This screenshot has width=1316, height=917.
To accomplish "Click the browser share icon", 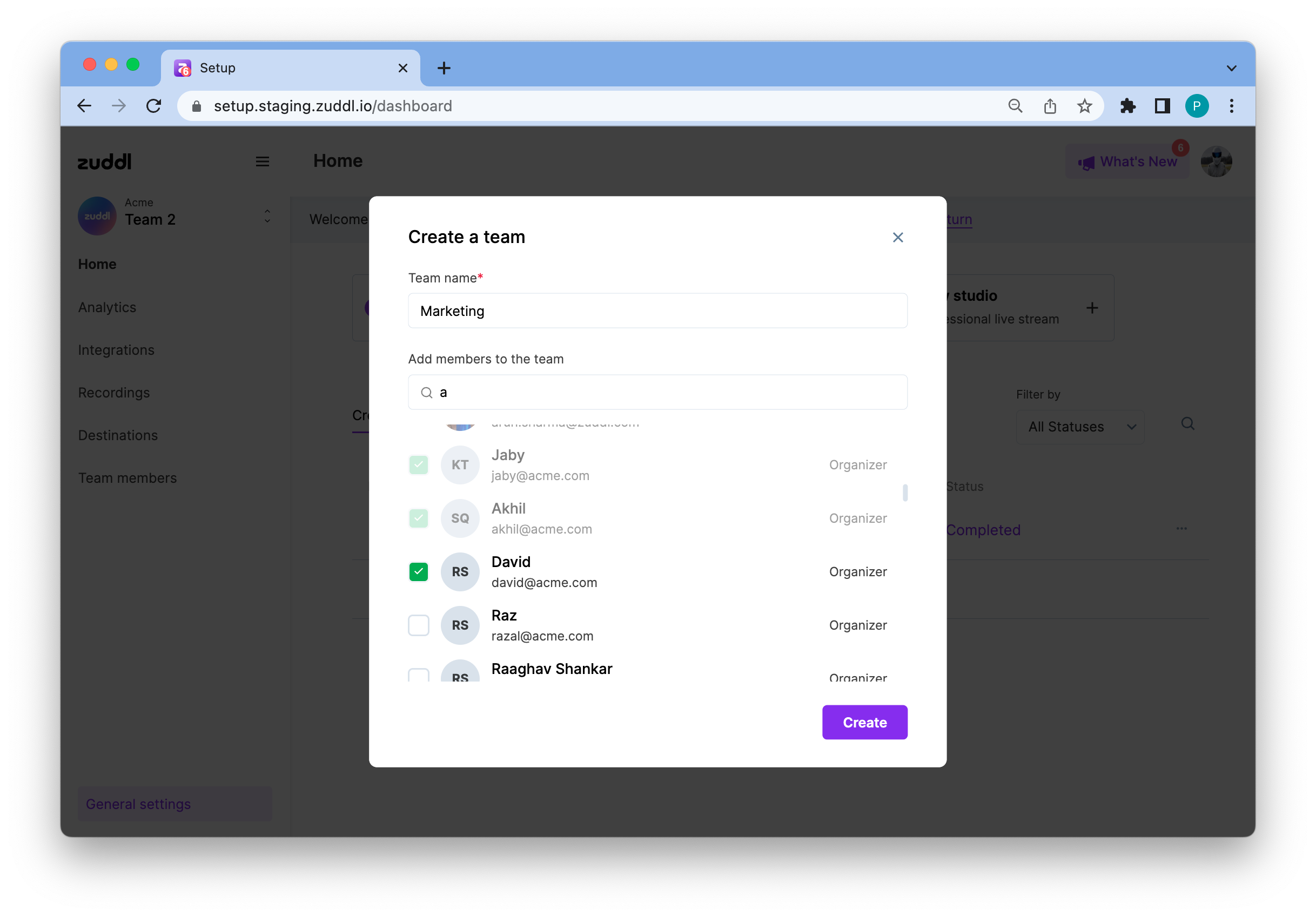I will (x=1050, y=106).
